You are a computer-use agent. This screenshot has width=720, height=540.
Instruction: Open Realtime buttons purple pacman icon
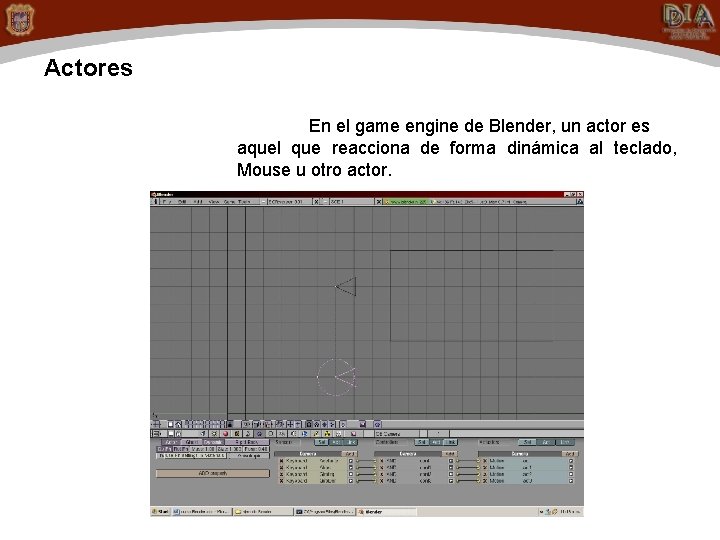pyautogui.click(x=259, y=434)
